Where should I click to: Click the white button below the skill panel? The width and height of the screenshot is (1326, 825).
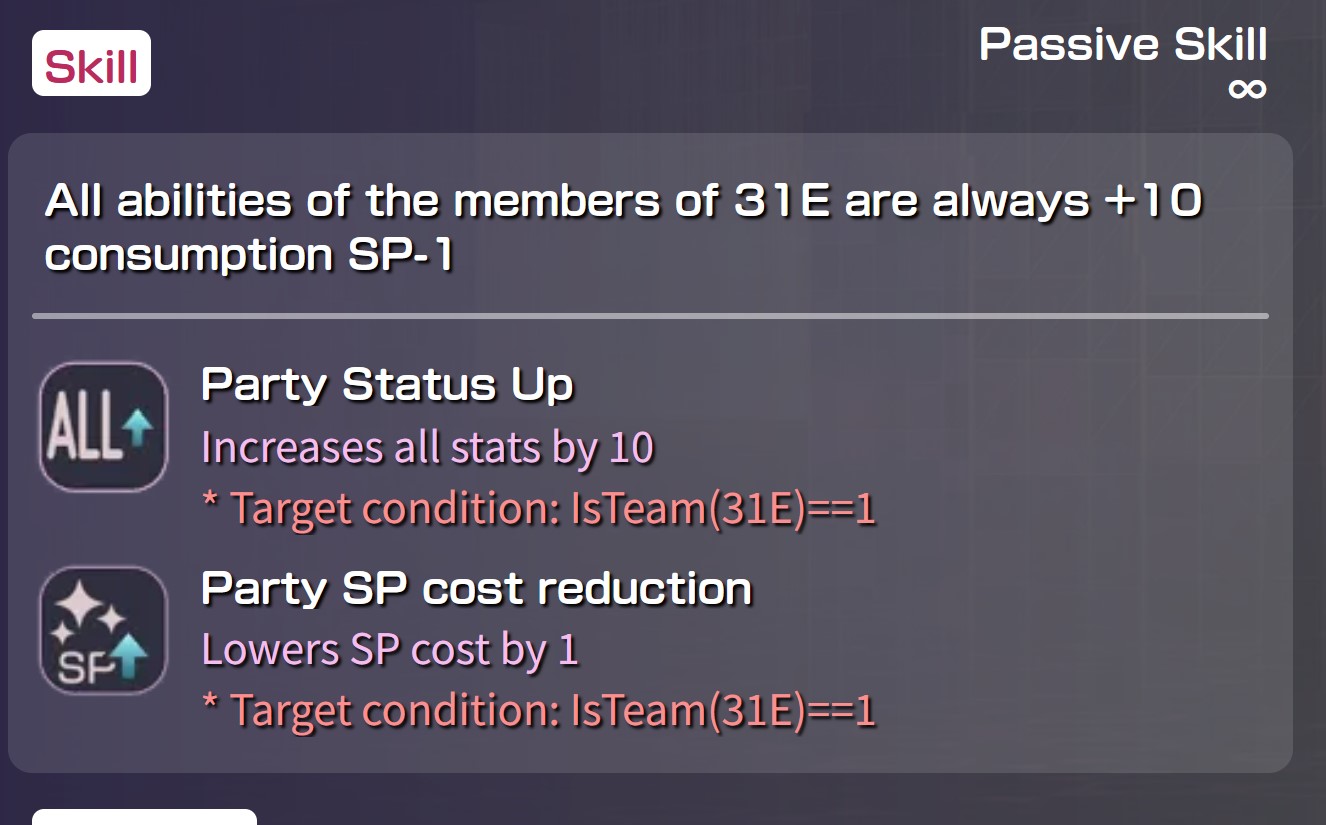coord(144,817)
